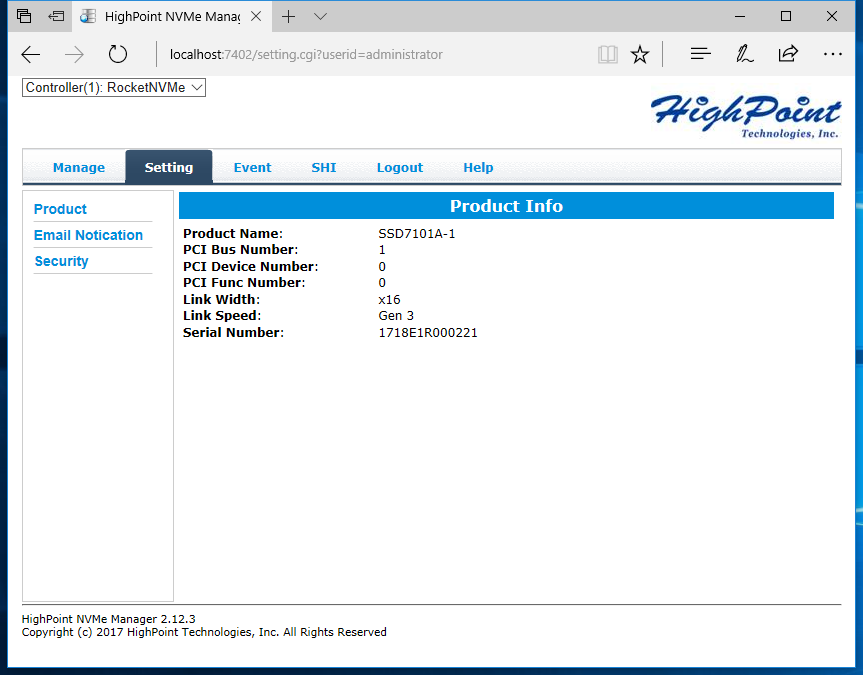Click the HighPoint Technologies logo
The height and width of the screenshot is (675, 863).
click(x=745, y=116)
